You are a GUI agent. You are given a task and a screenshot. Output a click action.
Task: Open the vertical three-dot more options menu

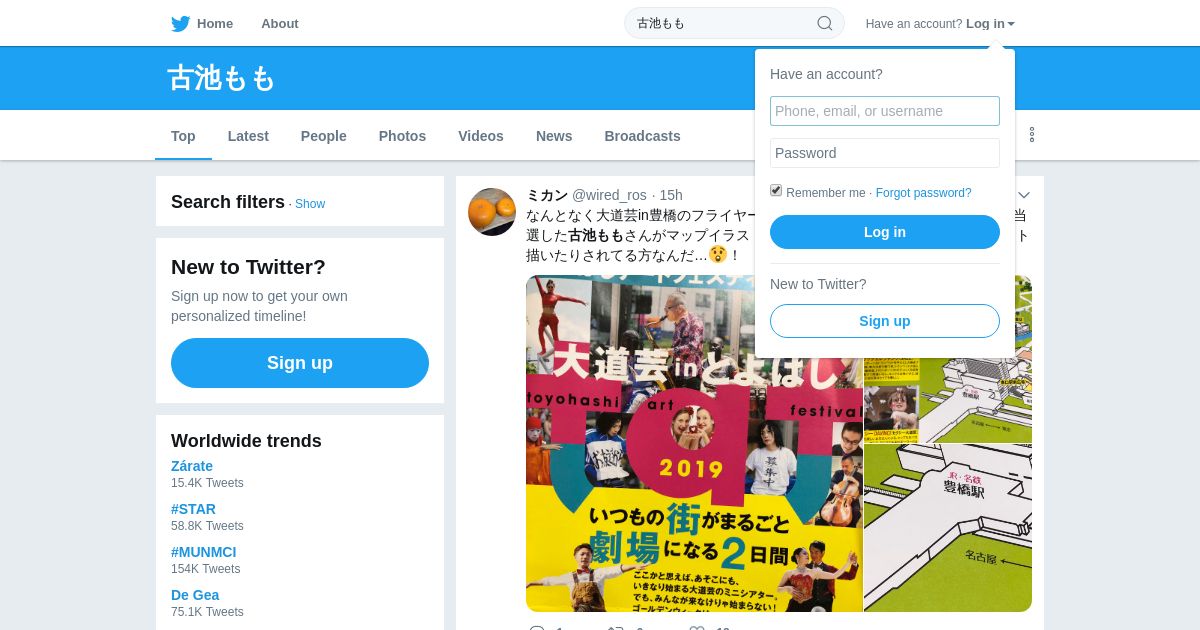tap(1032, 135)
